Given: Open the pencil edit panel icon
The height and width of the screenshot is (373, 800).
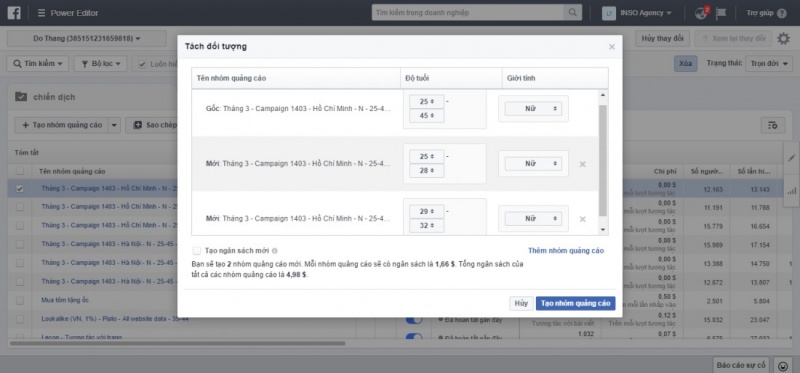Looking at the screenshot, I should 791,158.
